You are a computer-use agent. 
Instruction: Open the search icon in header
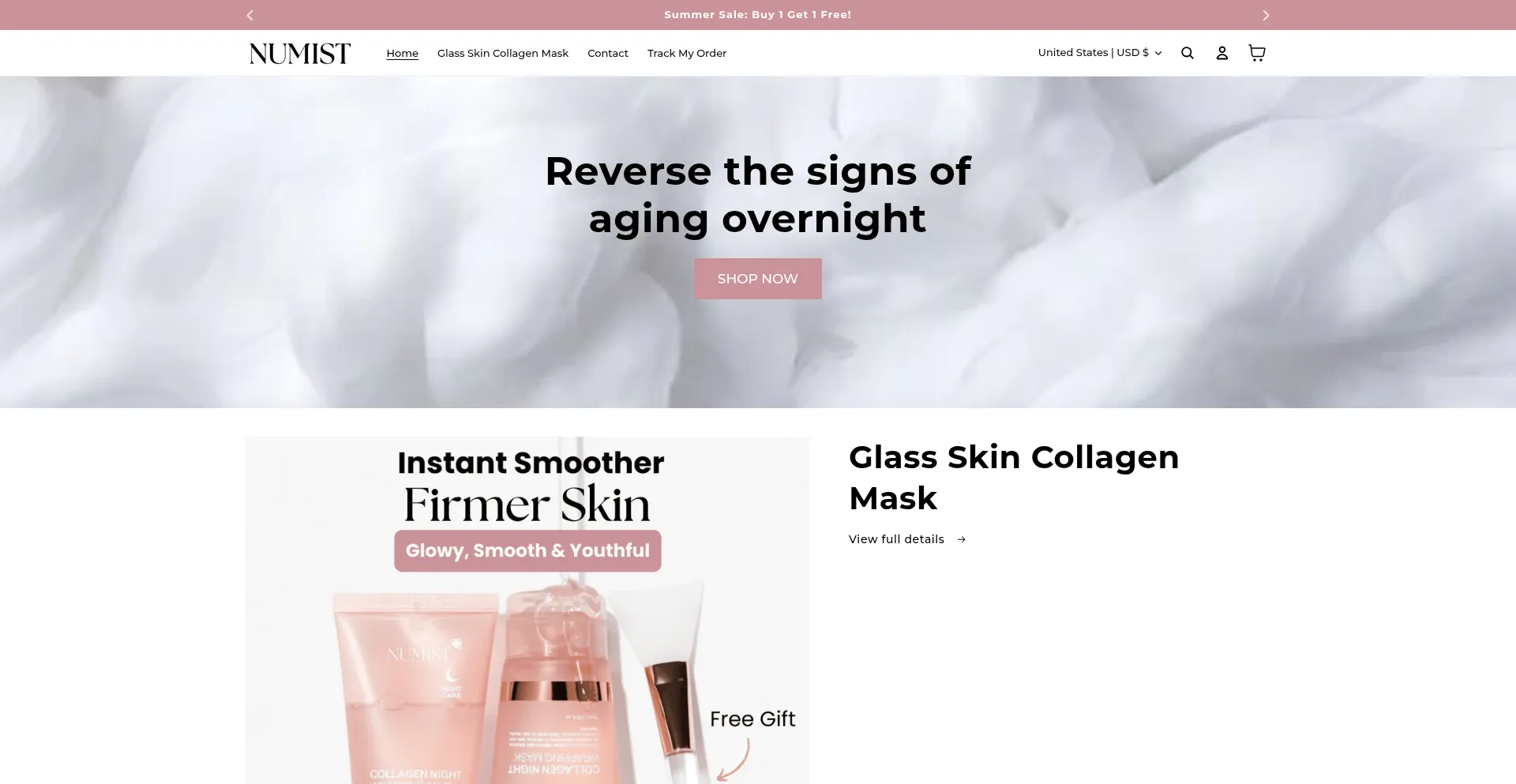(1187, 53)
